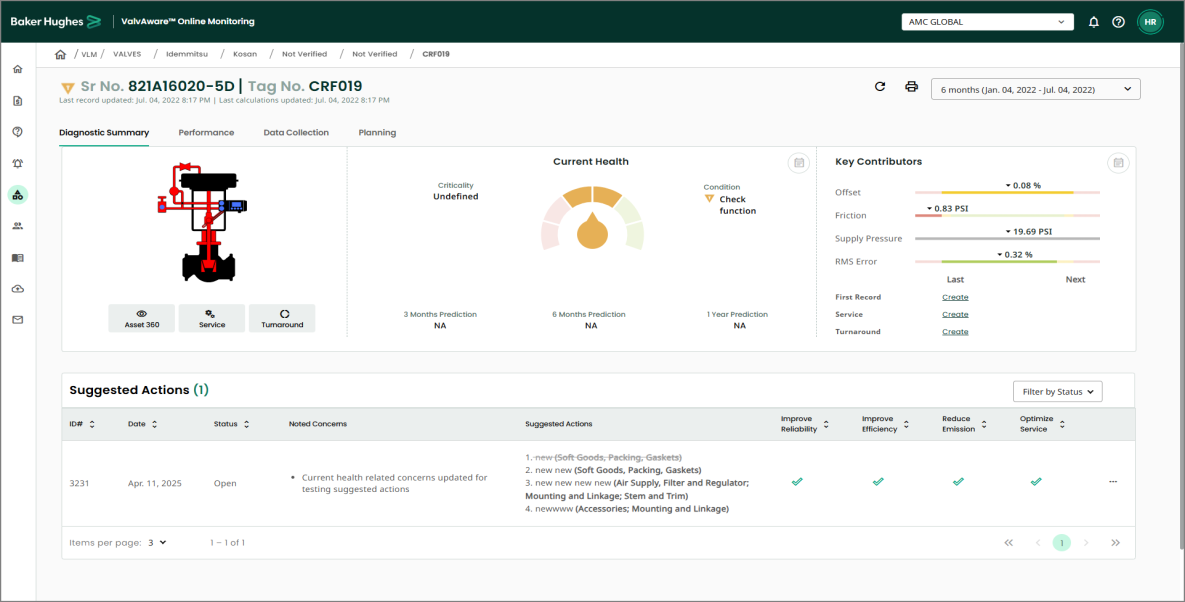Click the Asset 360 button

click(142, 318)
